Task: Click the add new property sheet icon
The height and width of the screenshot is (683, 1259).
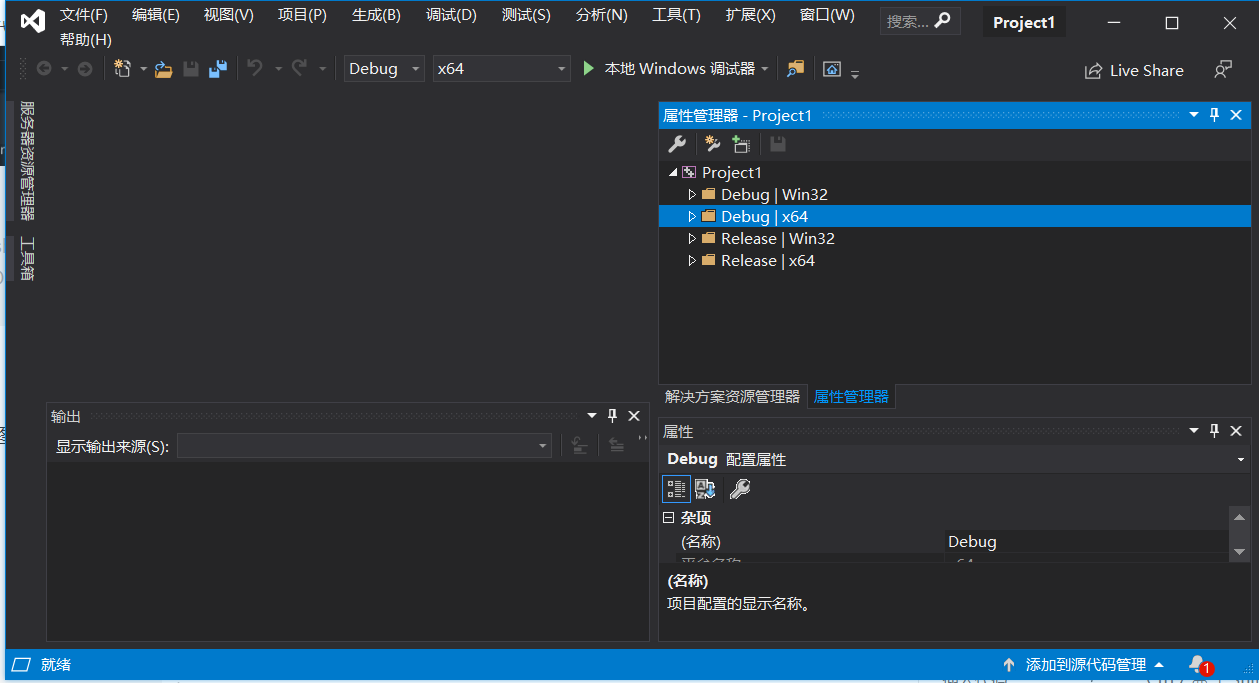Action: click(712, 144)
